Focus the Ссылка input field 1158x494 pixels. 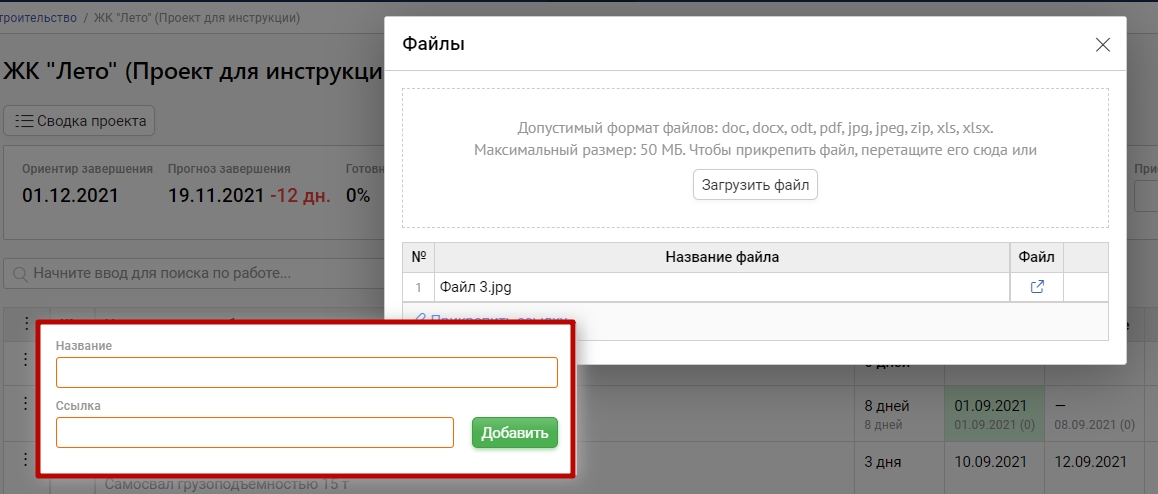click(255, 433)
